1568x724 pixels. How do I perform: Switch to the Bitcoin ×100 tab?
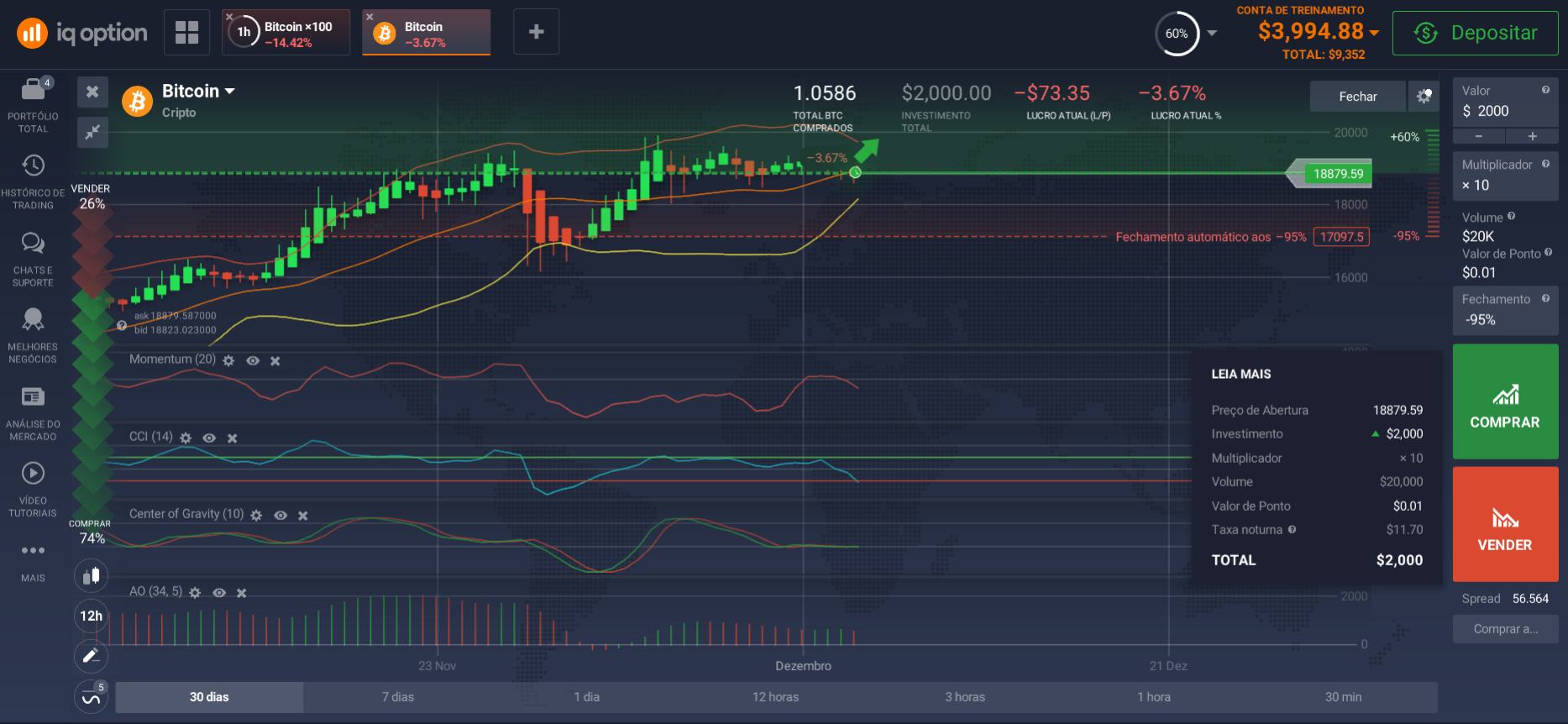coord(286,33)
